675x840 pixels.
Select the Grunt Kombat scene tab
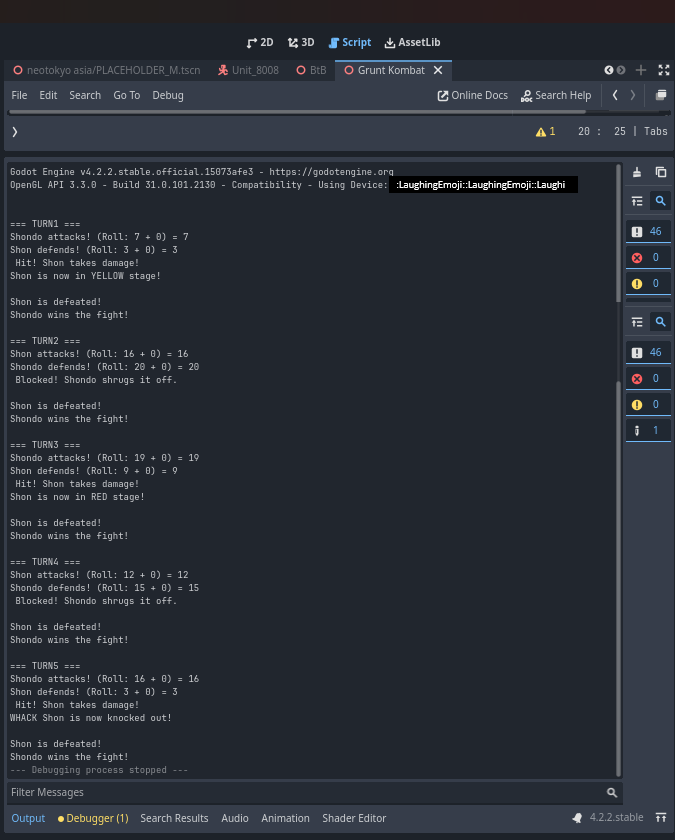point(391,70)
